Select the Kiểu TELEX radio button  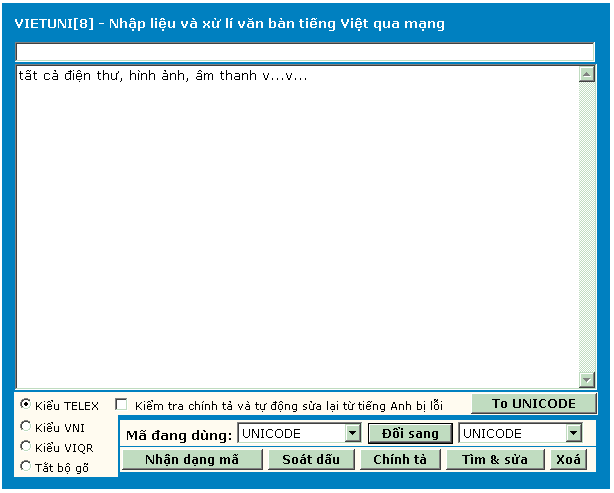tap(25, 405)
